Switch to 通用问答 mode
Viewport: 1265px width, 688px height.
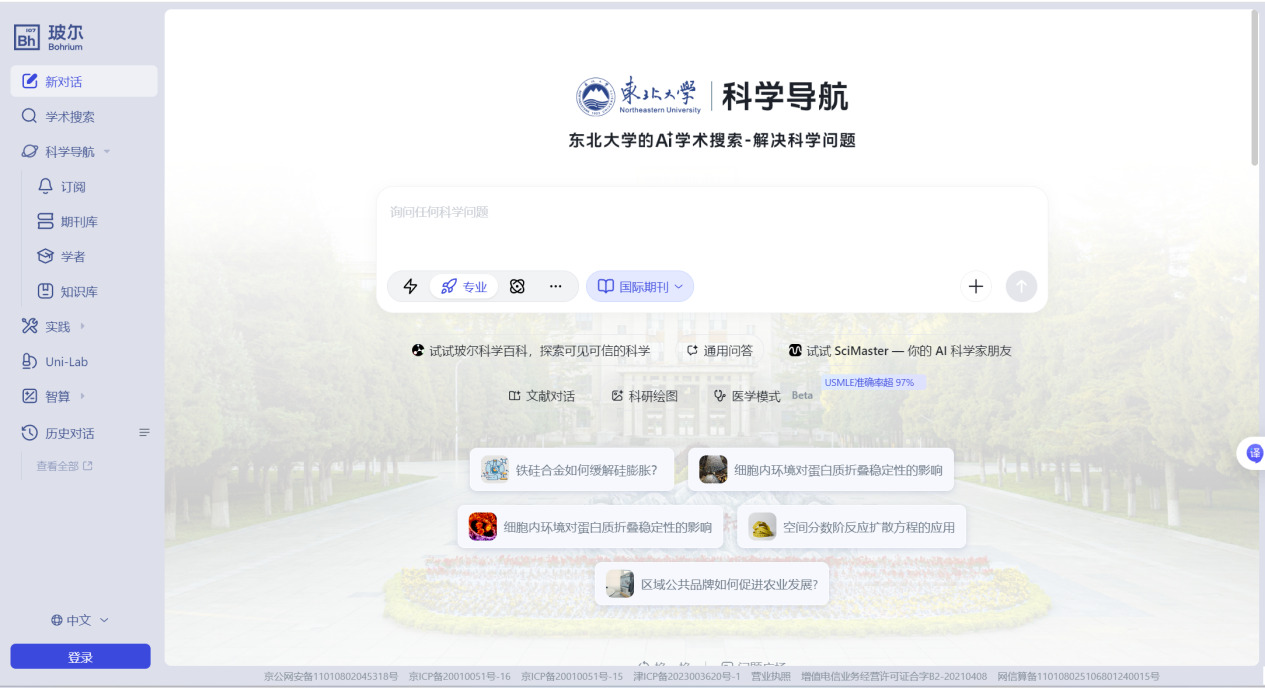[720, 351]
